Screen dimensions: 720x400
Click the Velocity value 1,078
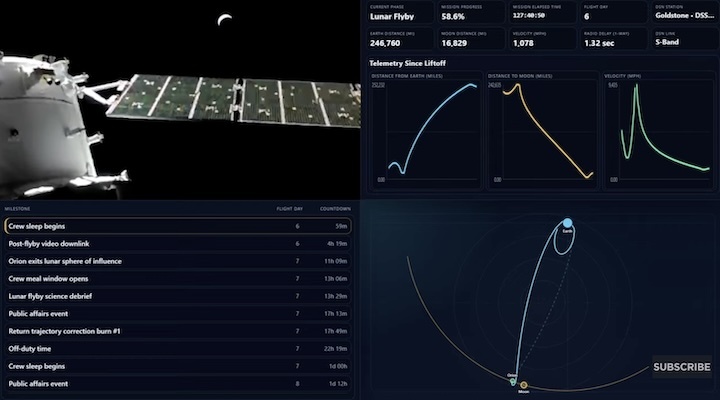click(x=523, y=43)
